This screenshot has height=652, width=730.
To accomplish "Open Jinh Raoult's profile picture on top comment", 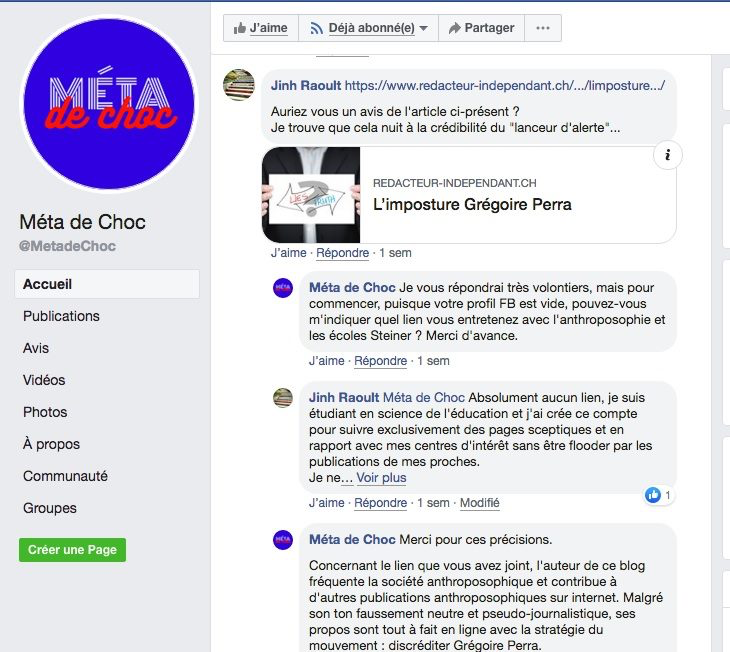I will click(x=239, y=85).
